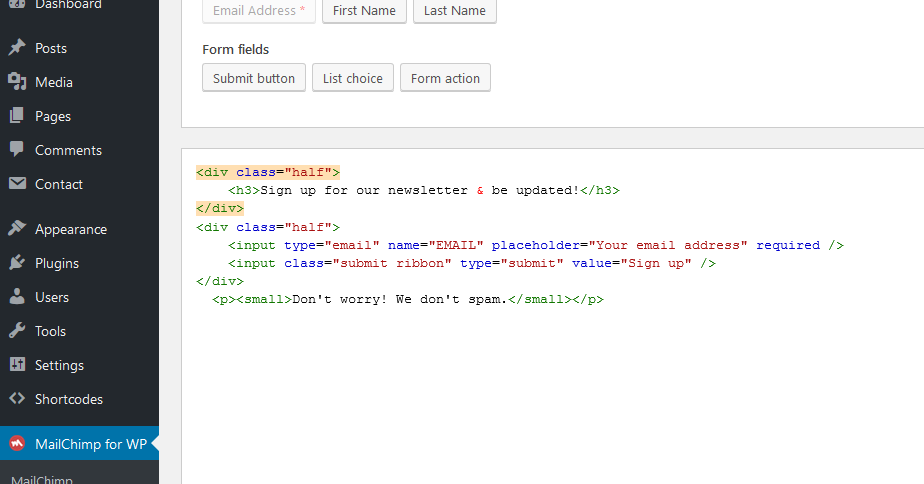This screenshot has width=924, height=484.
Task: Click the MailChimp for WP logo icon
Action: (x=17, y=444)
